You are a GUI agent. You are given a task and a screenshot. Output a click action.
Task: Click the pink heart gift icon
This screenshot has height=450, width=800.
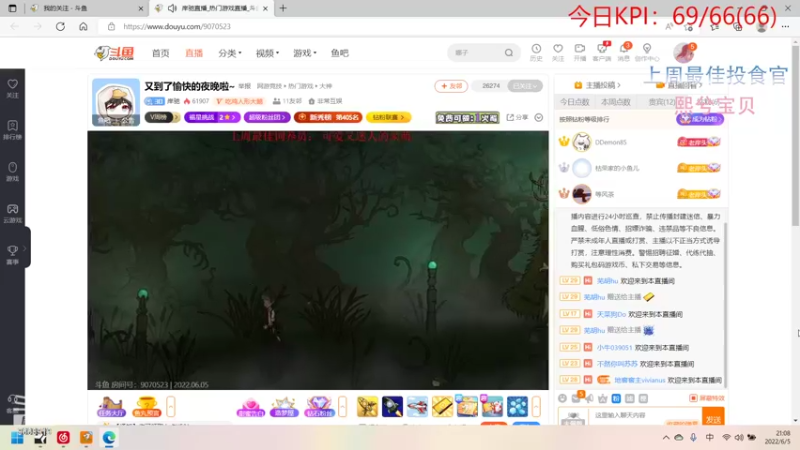[251, 407]
